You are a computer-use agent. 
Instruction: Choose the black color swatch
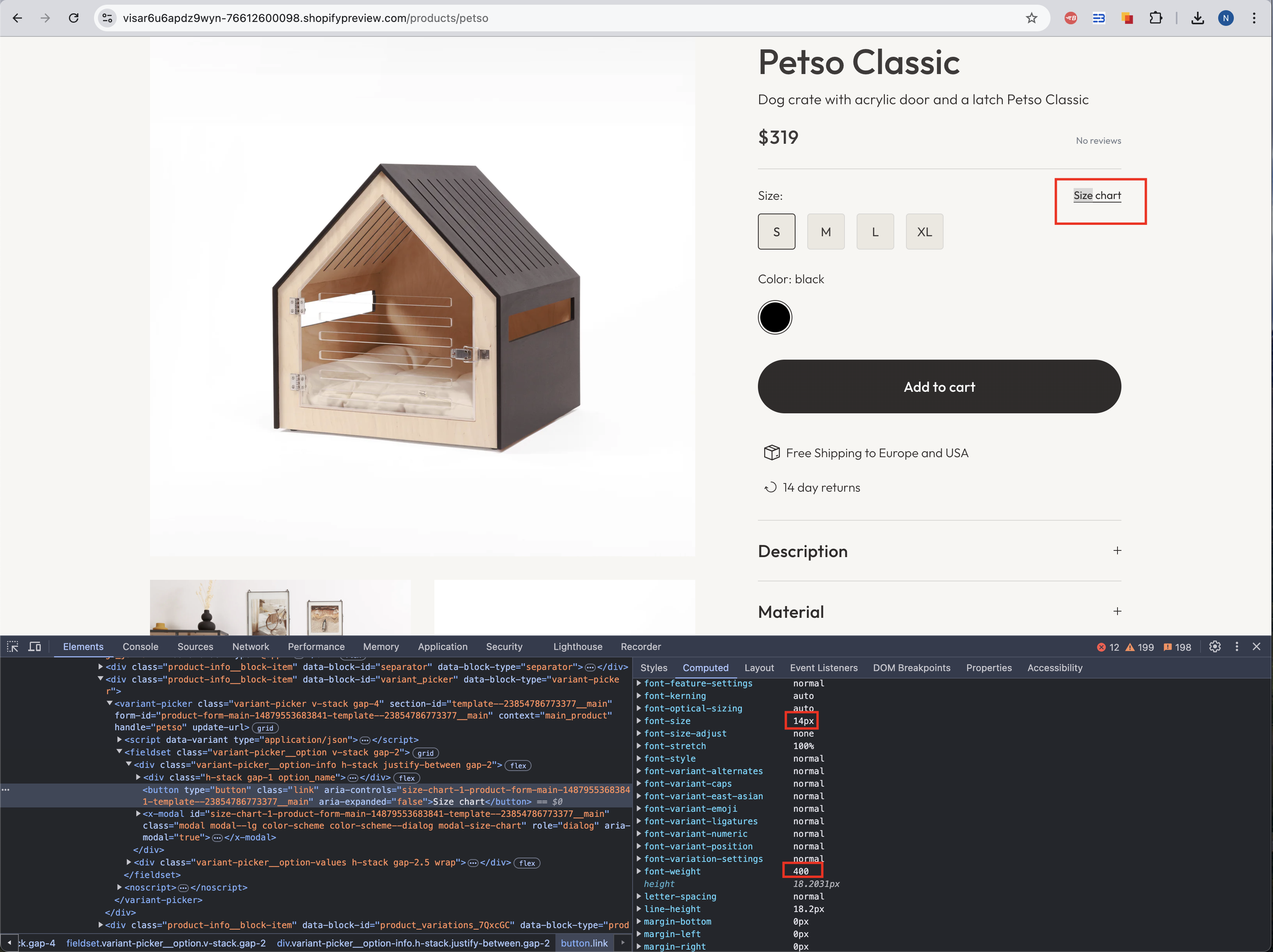(775, 317)
